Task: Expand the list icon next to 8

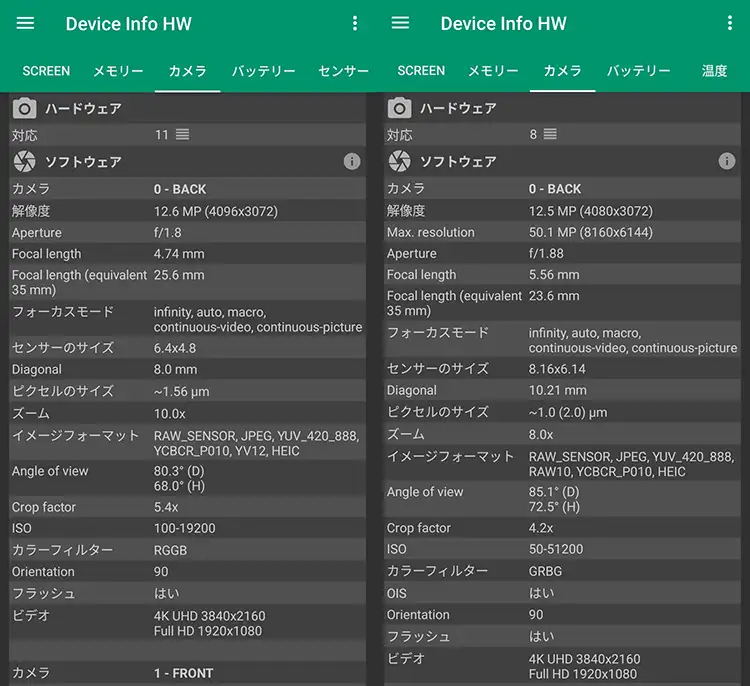Action: point(550,135)
